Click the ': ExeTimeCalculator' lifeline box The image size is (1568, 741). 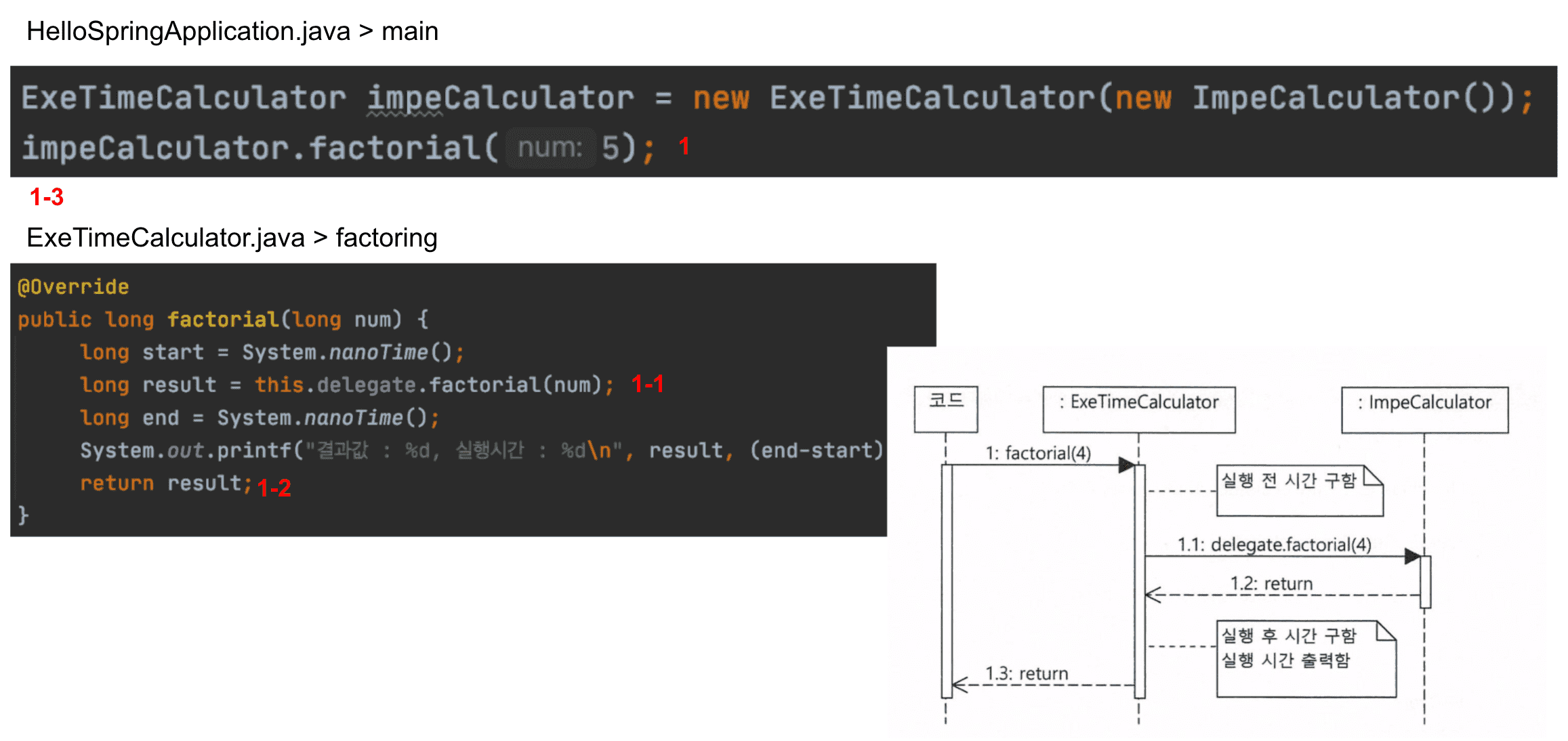[x=1138, y=408]
